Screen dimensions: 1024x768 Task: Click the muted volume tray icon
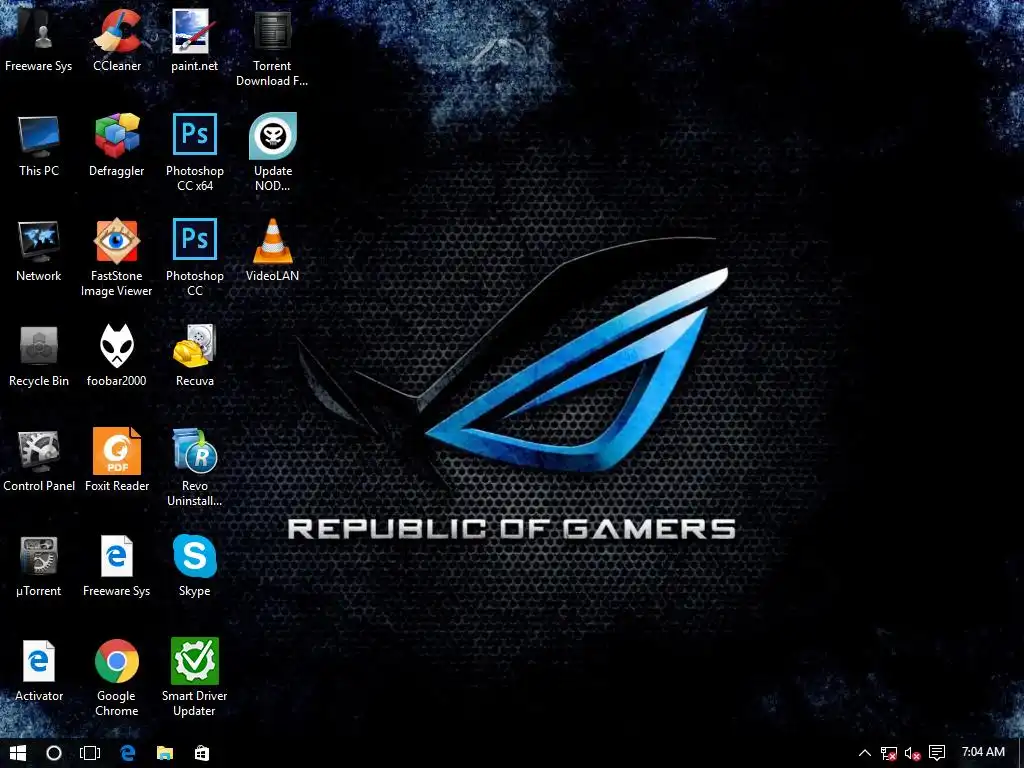(913, 754)
